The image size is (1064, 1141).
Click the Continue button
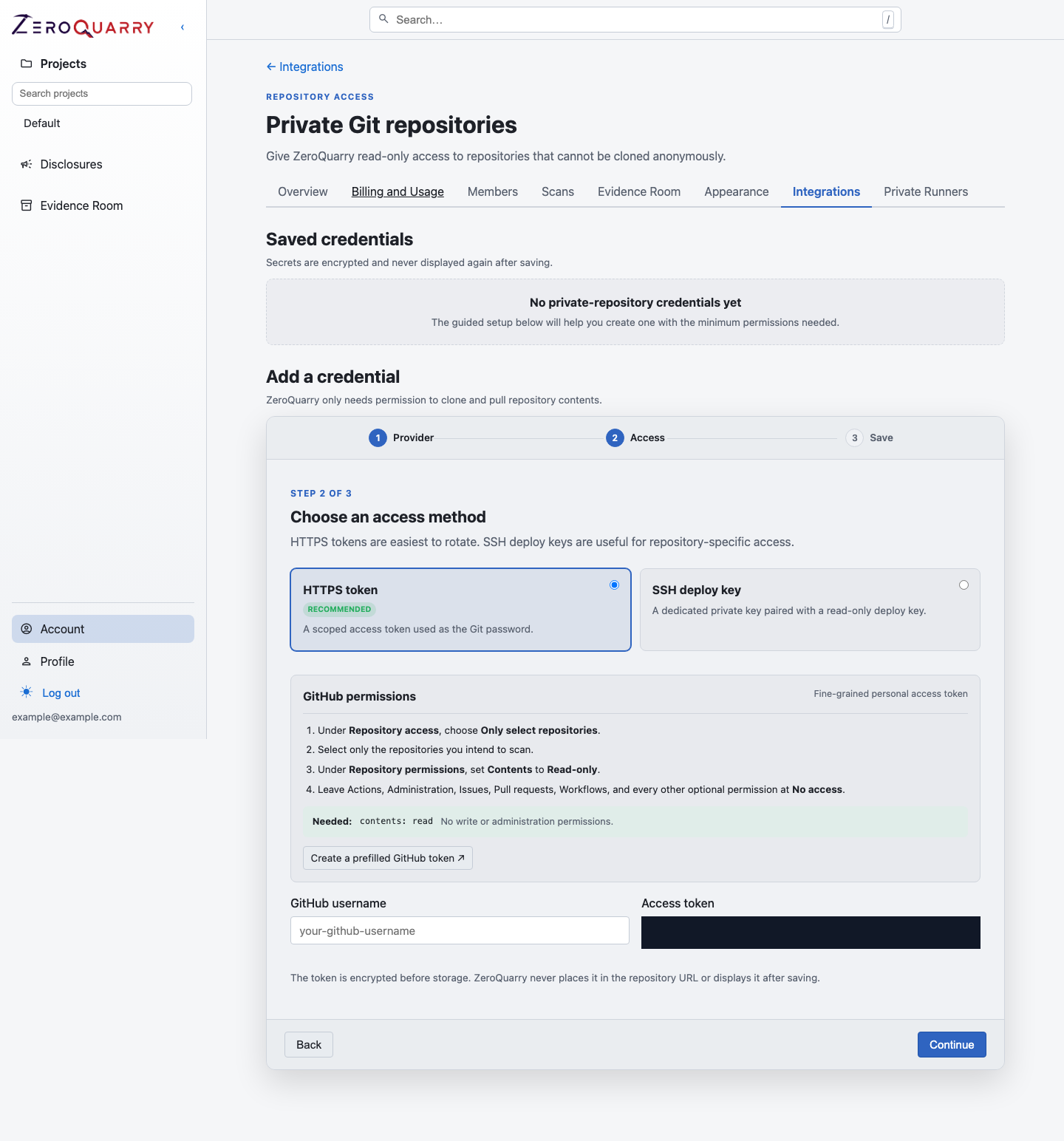coord(952,1045)
